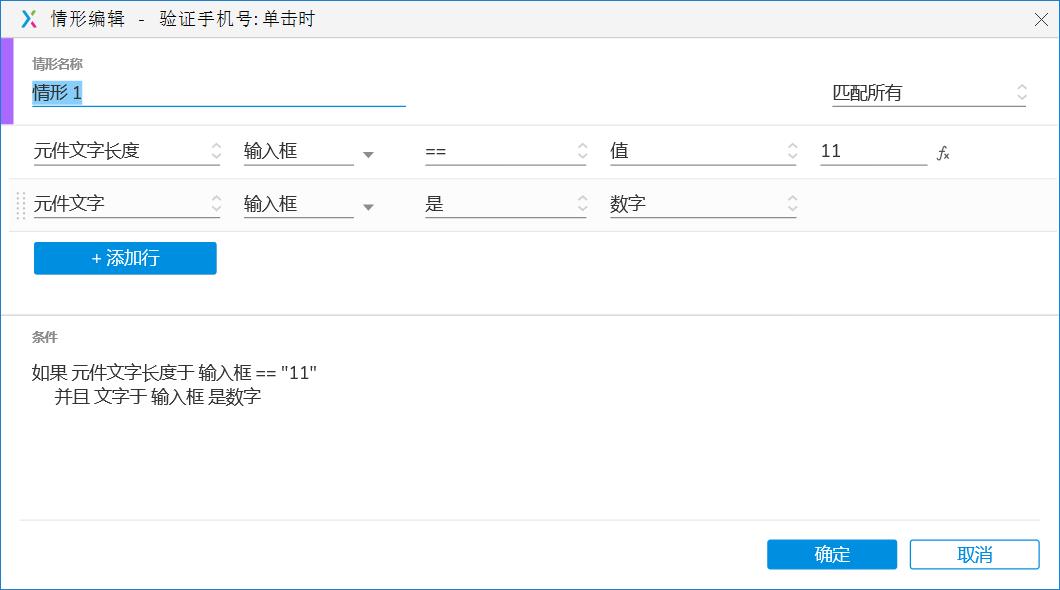
Task: Open the 元件文字 condition type dropdown
Action: point(128,204)
